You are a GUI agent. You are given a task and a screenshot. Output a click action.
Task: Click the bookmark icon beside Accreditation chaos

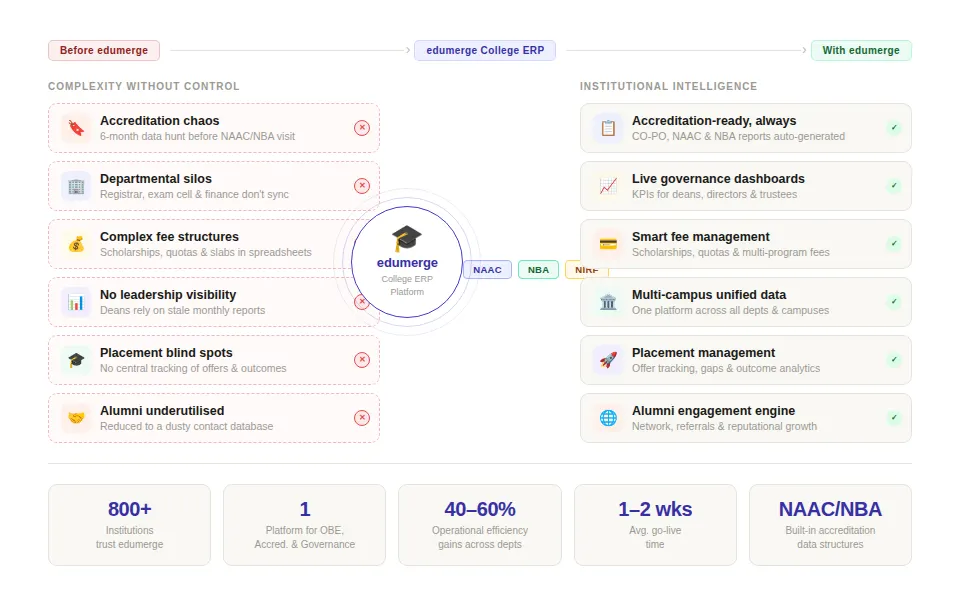coord(76,128)
